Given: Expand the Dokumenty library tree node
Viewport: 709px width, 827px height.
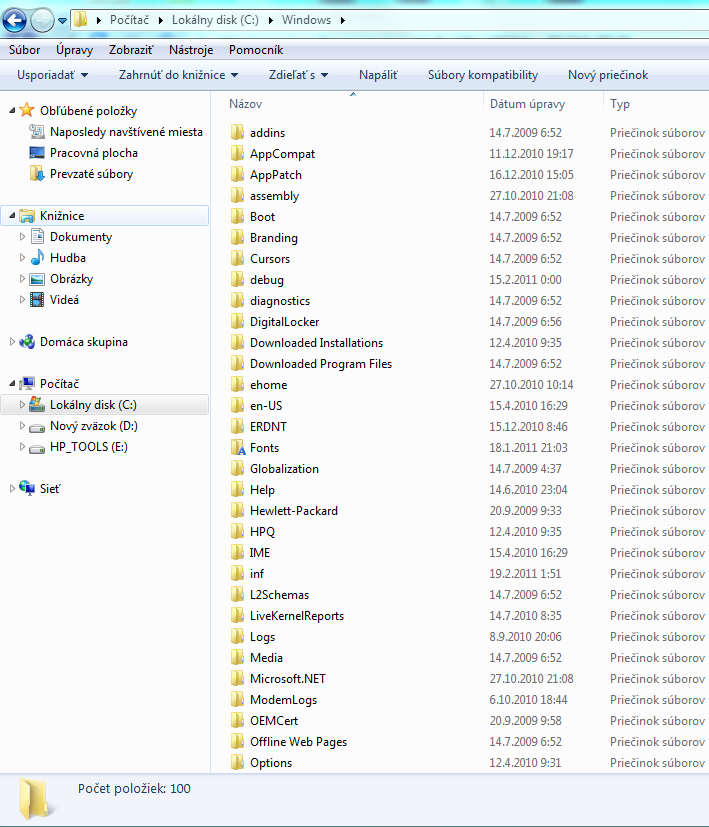Looking at the screenshot, I should pyautogui.click(x=23, y=237).
